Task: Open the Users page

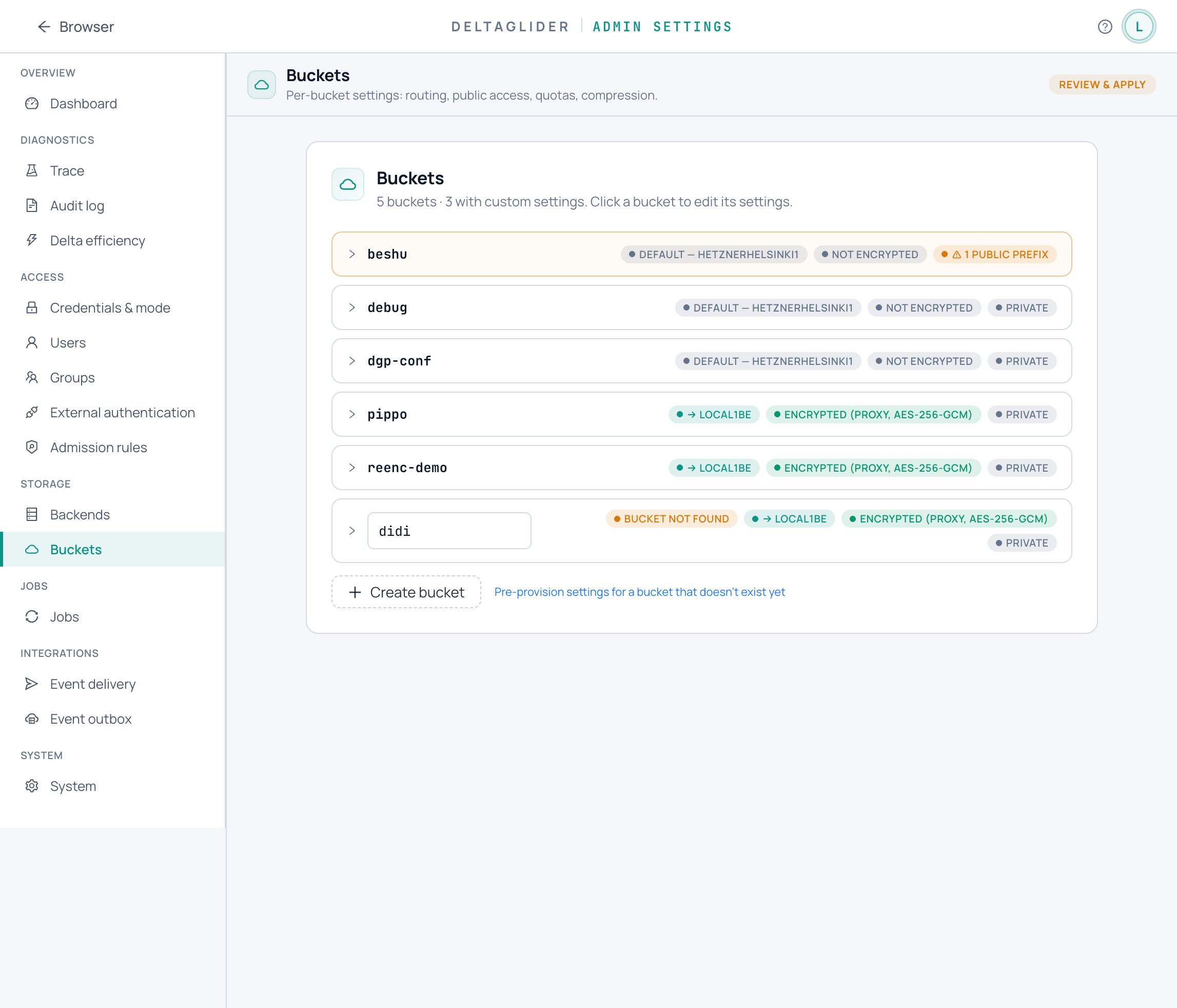Action: click(x=112, y=343)
